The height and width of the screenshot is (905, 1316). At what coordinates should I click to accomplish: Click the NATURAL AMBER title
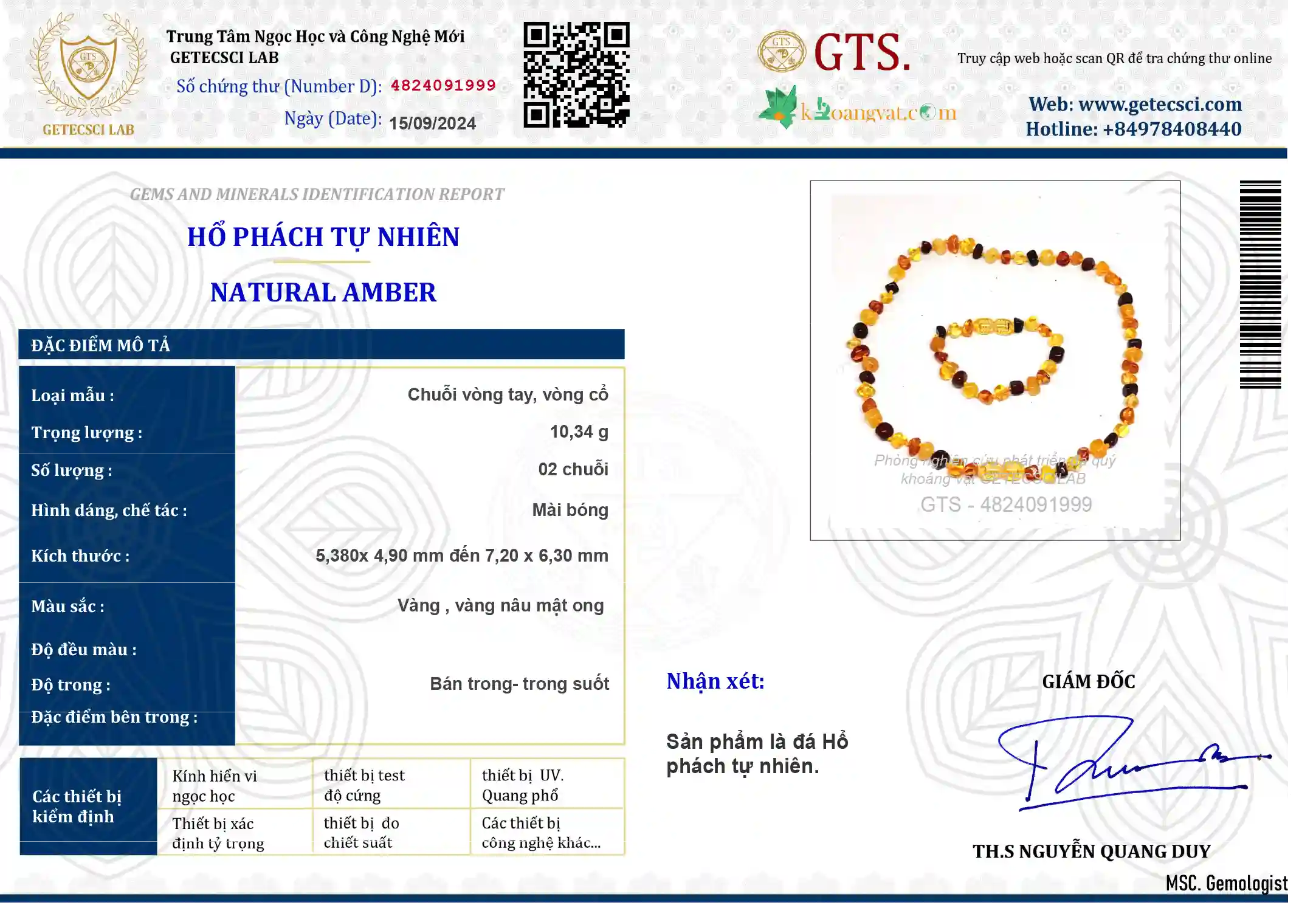click(323, 292)
